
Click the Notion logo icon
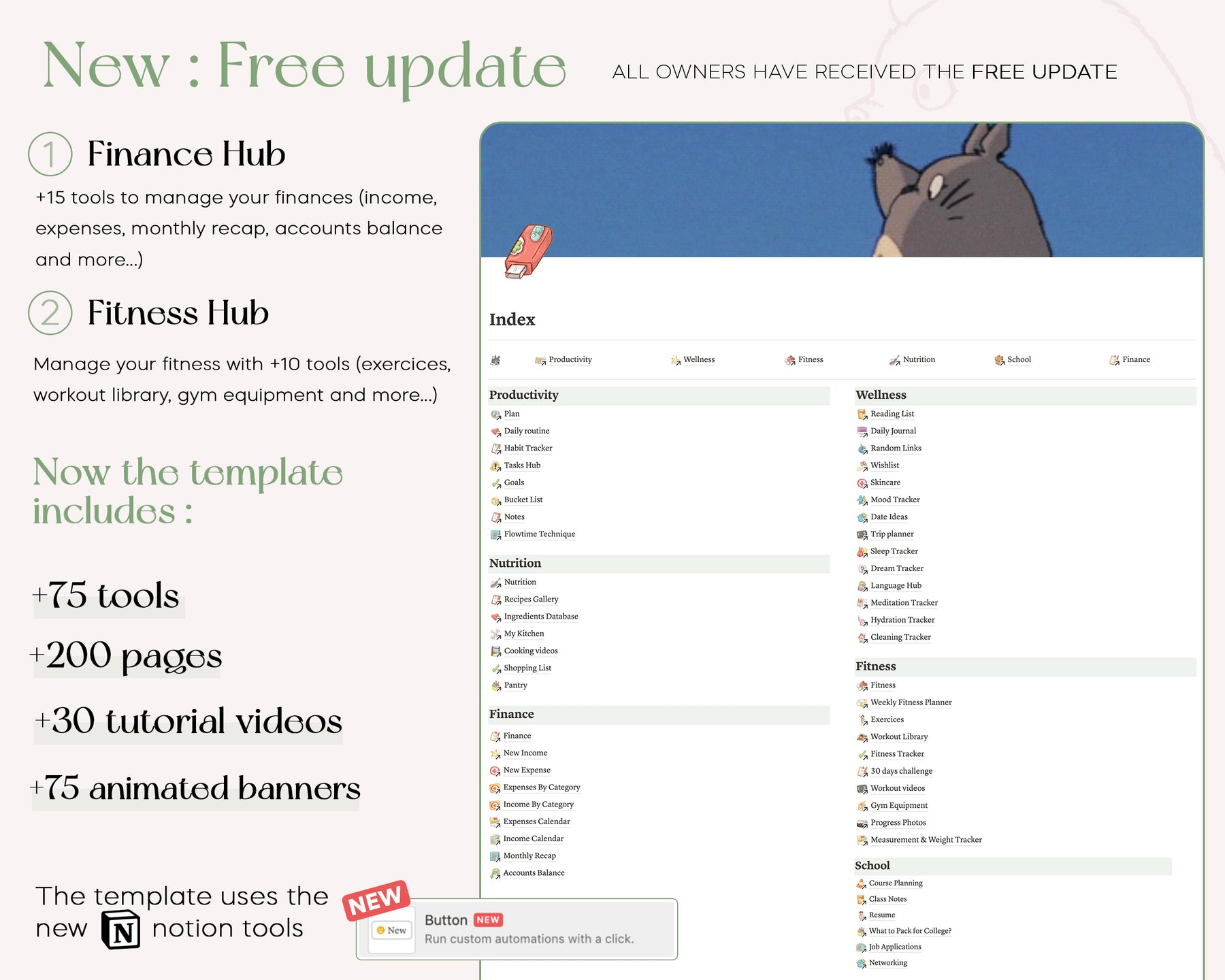[120, 930]
